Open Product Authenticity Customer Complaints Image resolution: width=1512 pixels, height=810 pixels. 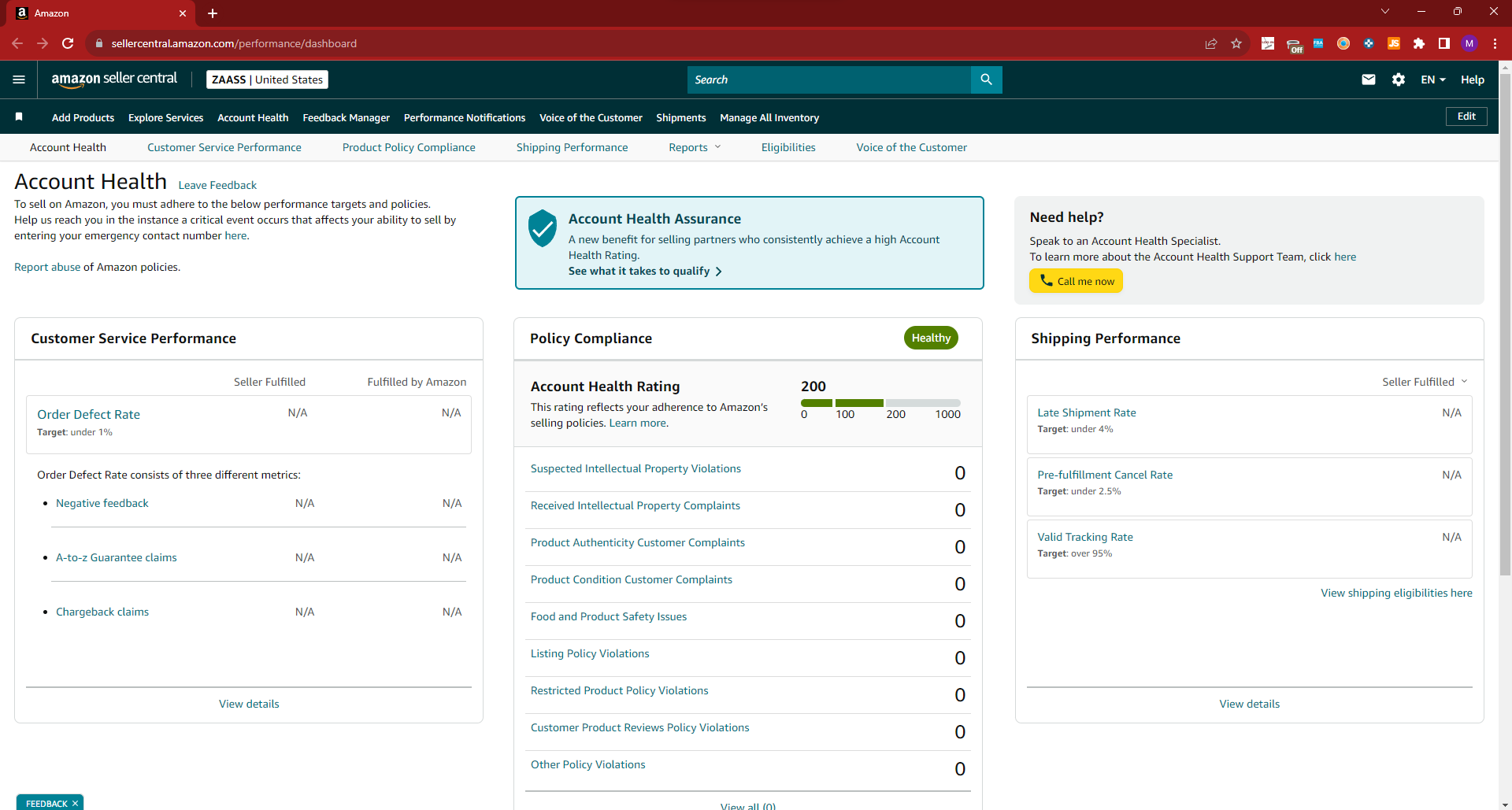(x=637, y=542)
